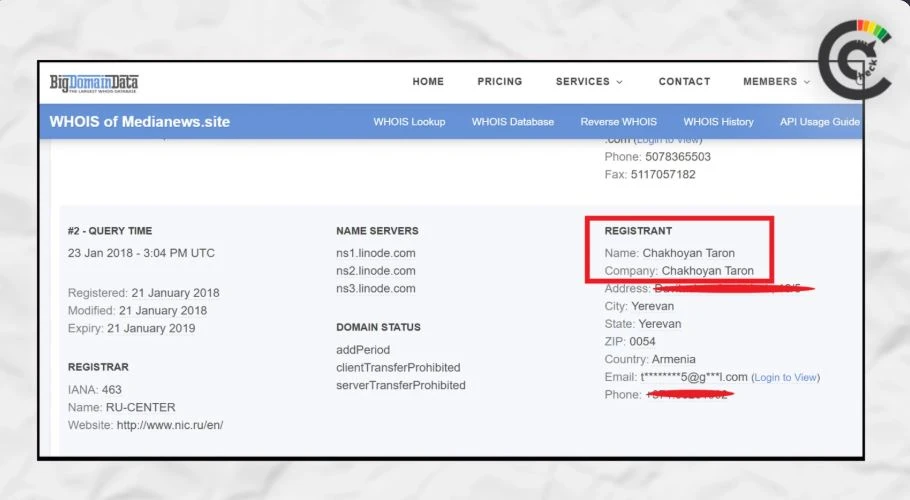This screenshot has width=910, height=500.
Task: Click the IANA: 463 line
Action: (95, 390)
